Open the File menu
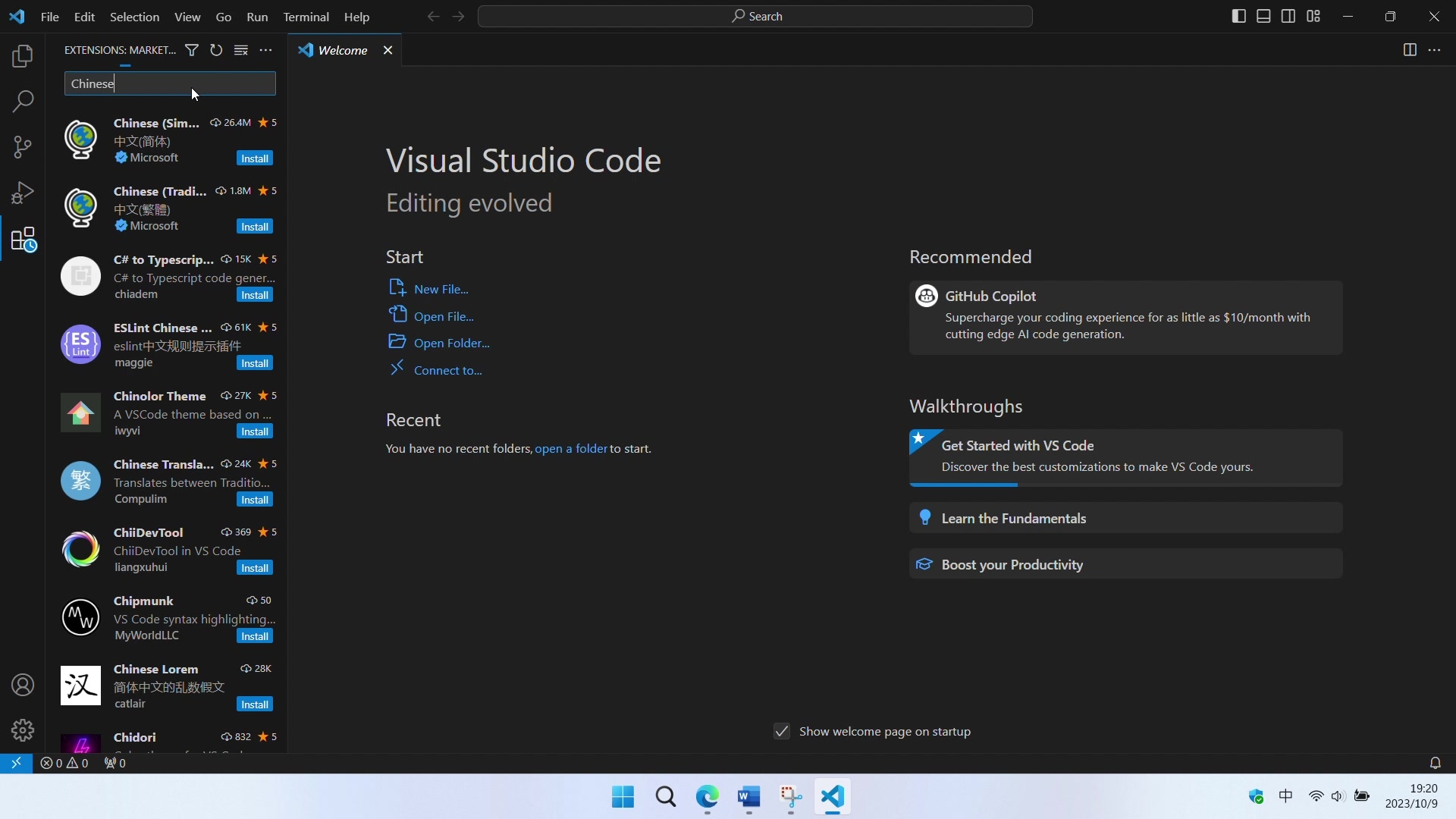 coord(49,17)
